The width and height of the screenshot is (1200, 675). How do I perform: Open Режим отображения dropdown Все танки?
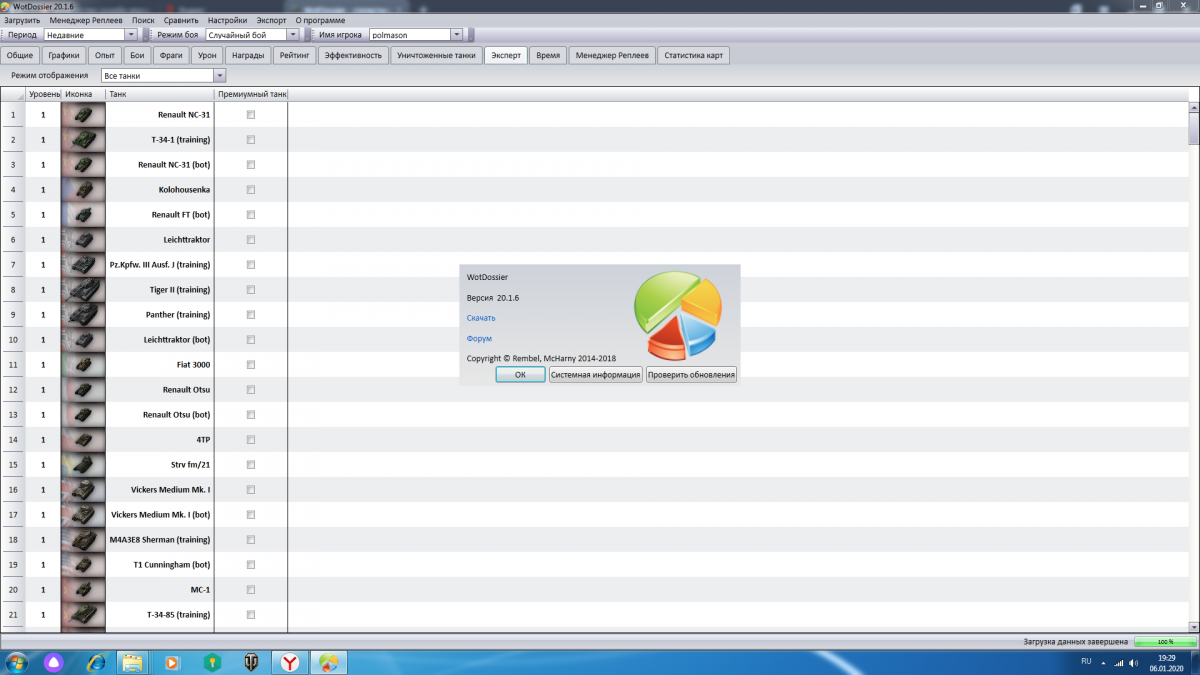pos(164,75)
